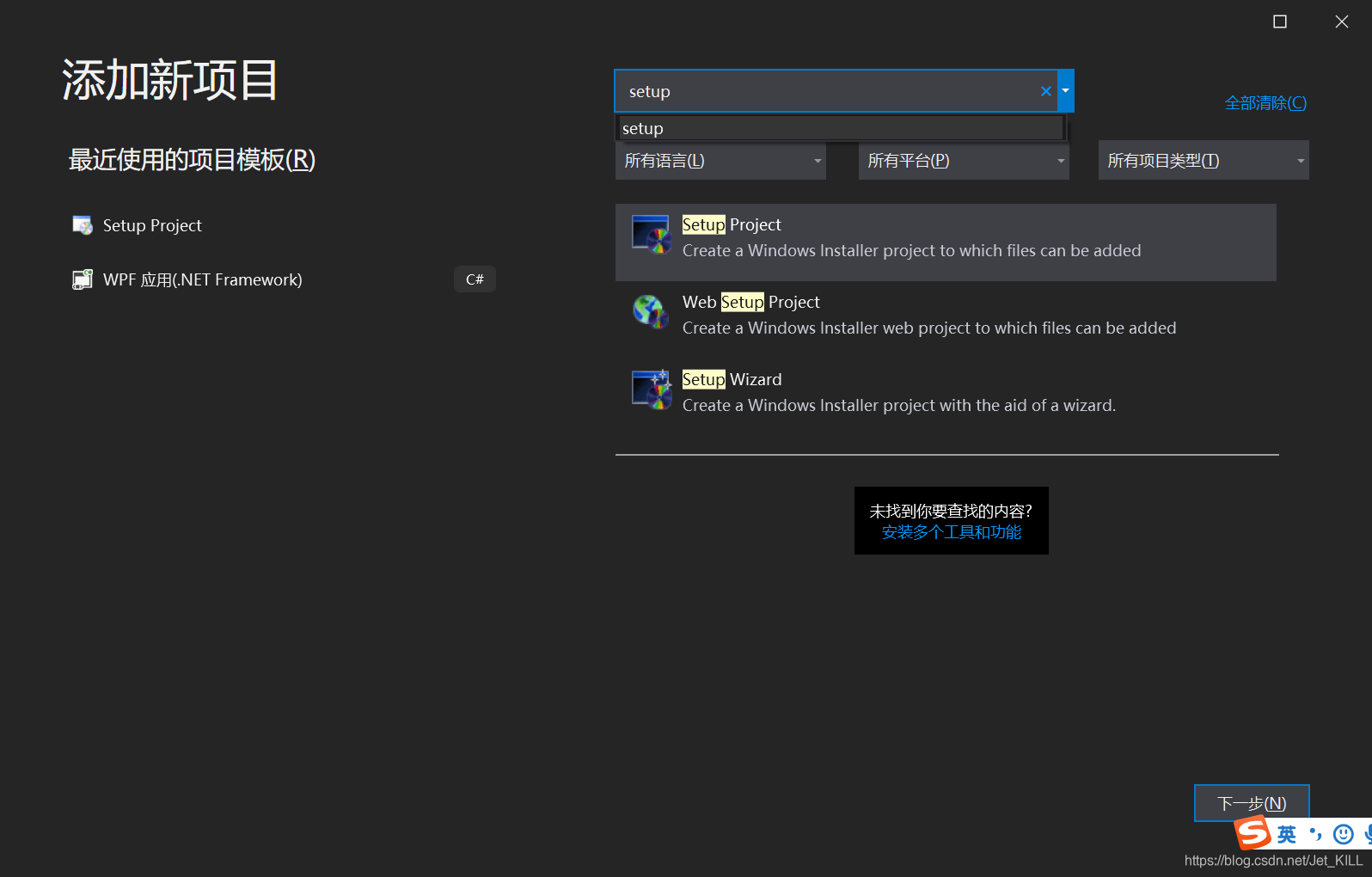Open the 所有项目类型(T) project type filter
The height and width of the screenshot is (877, 1372).
[1204, 161]
